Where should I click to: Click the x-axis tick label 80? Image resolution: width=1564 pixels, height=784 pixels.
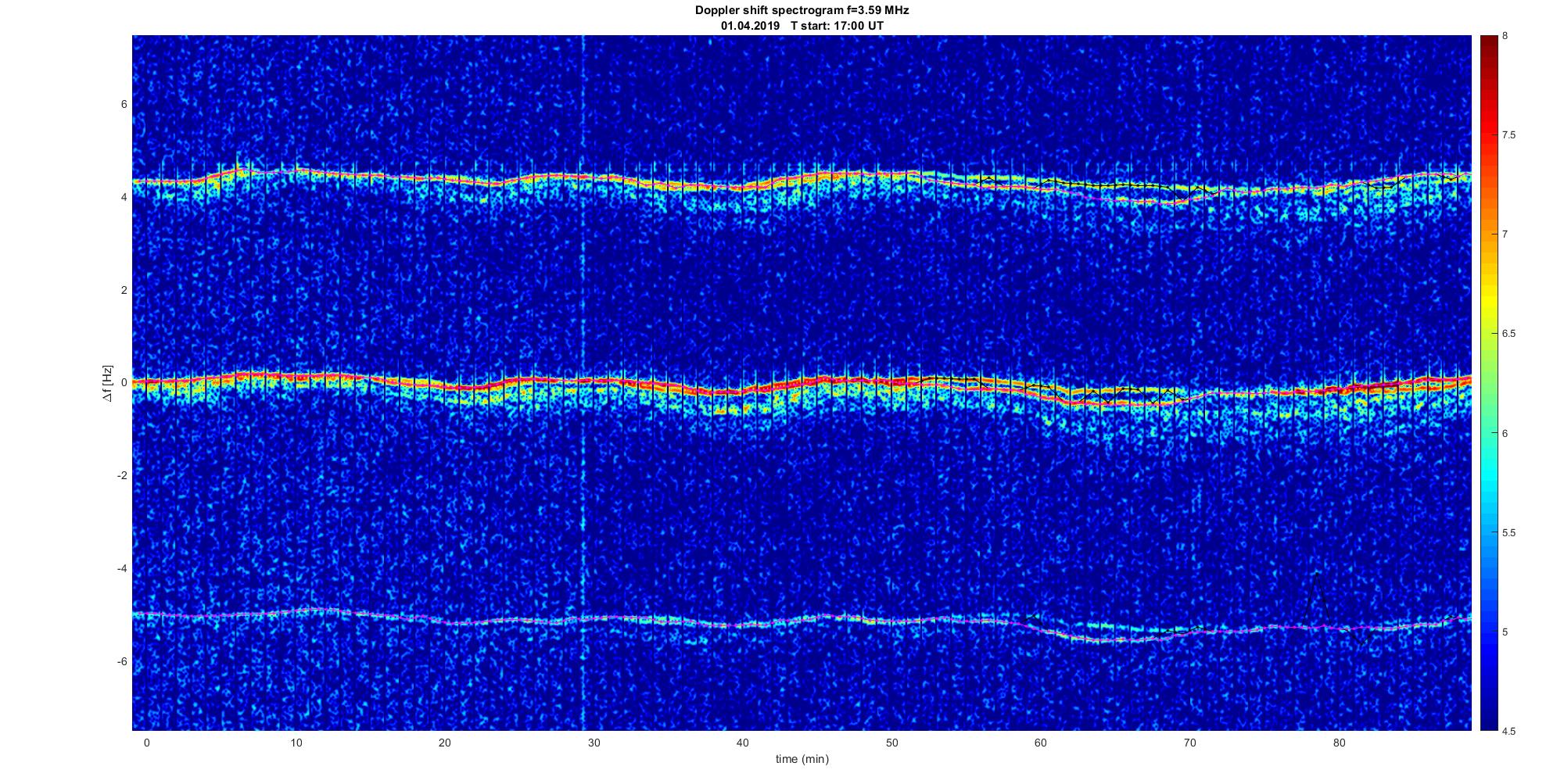1340,743
